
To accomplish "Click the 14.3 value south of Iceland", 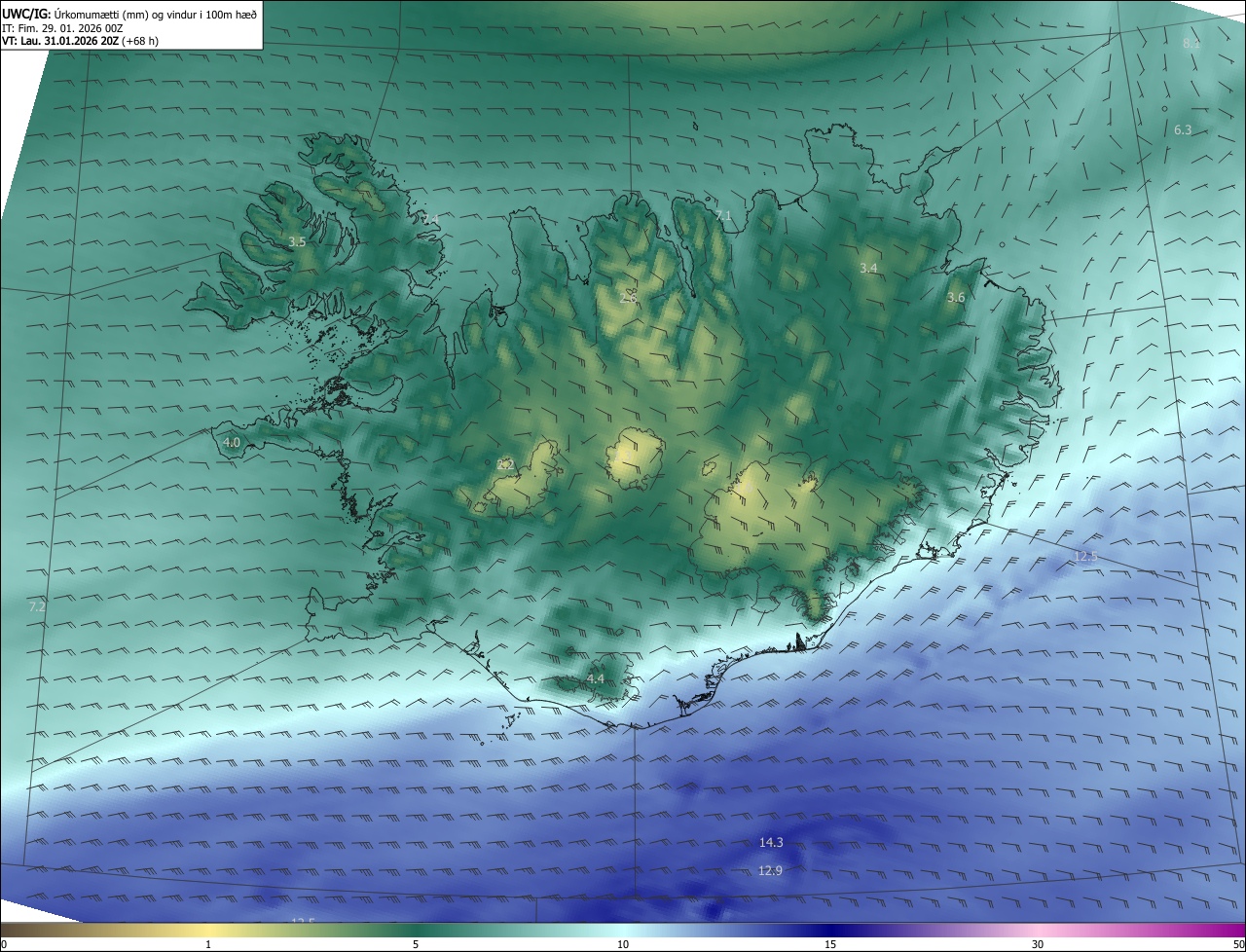I will [771, 842].
